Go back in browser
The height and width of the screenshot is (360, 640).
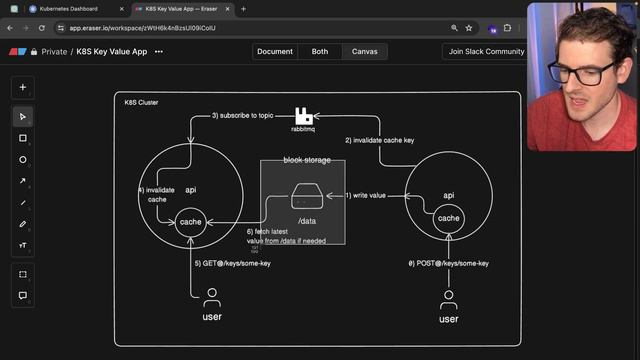coord(10,28)
